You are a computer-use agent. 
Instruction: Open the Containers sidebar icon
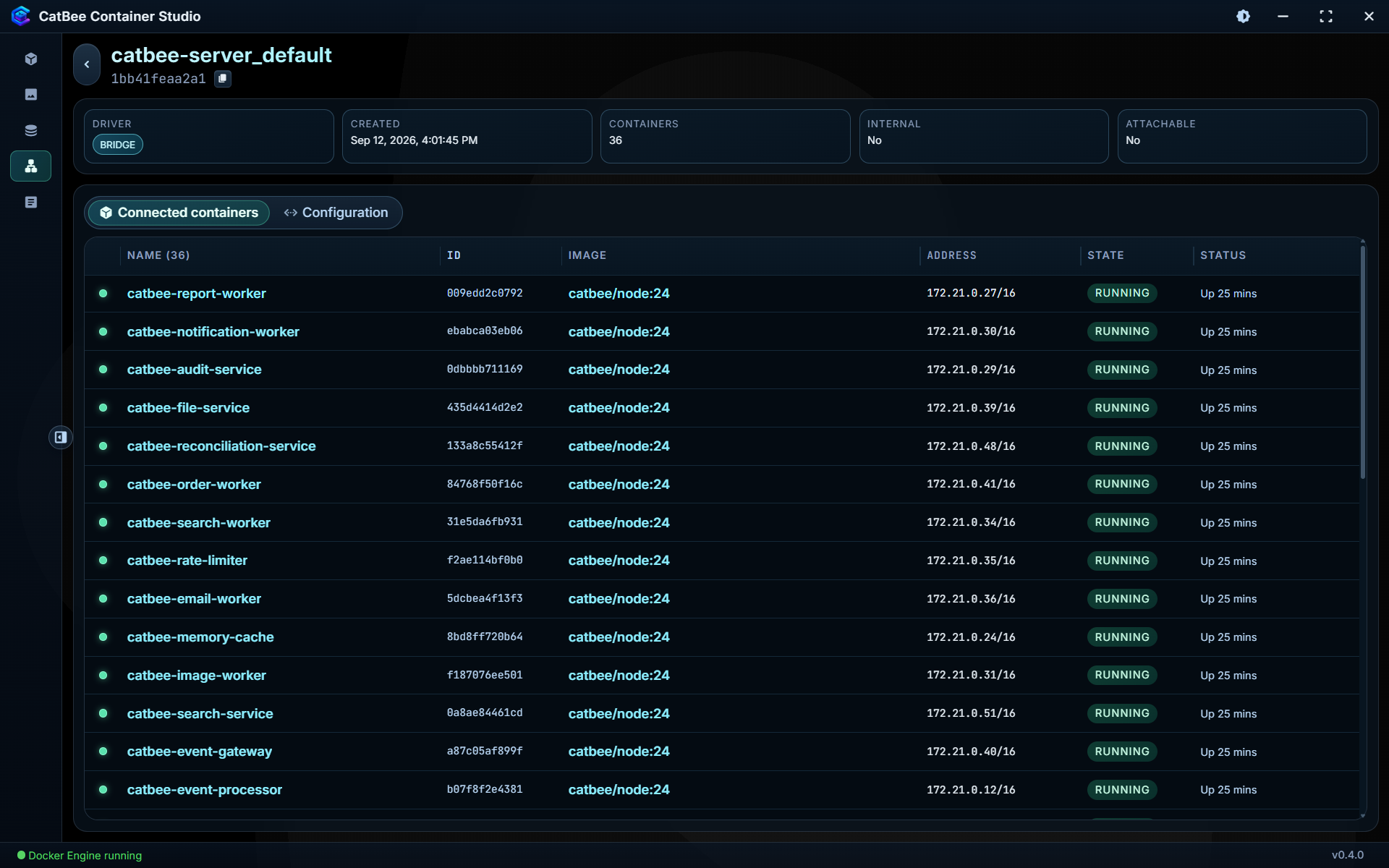click(x=31, y=59)
